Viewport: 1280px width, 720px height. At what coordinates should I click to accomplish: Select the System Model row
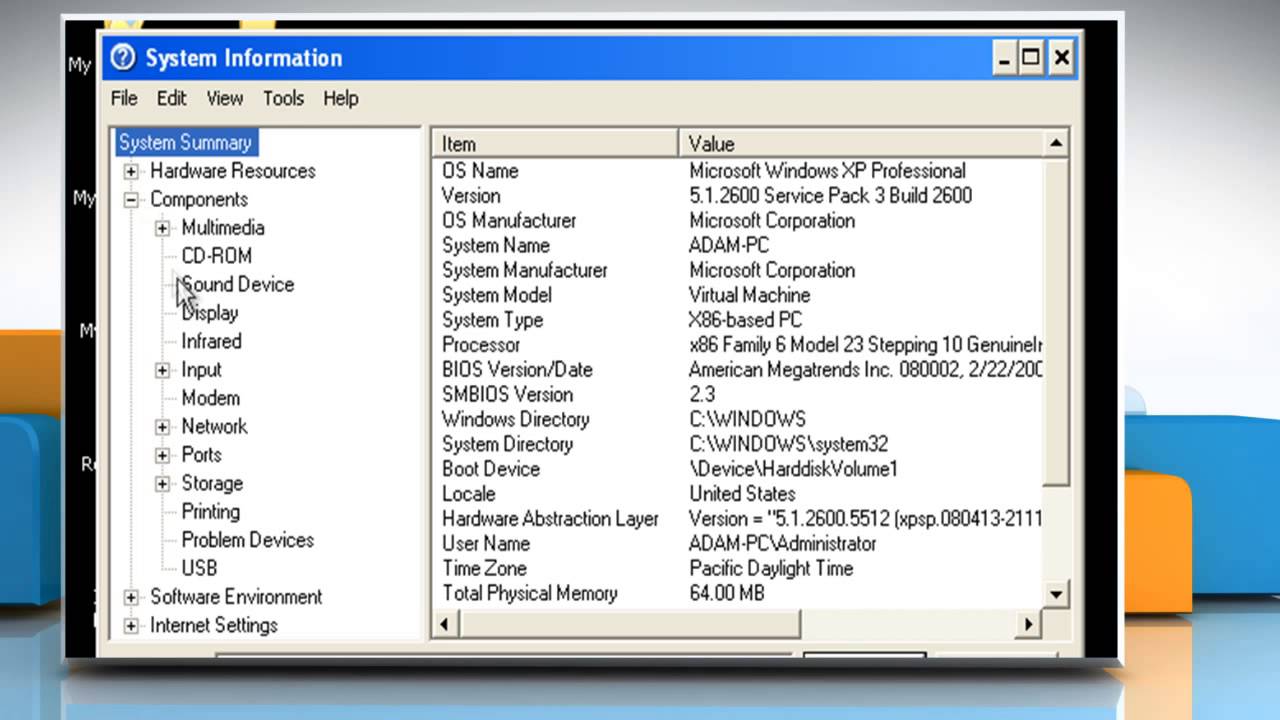[738, 295]
